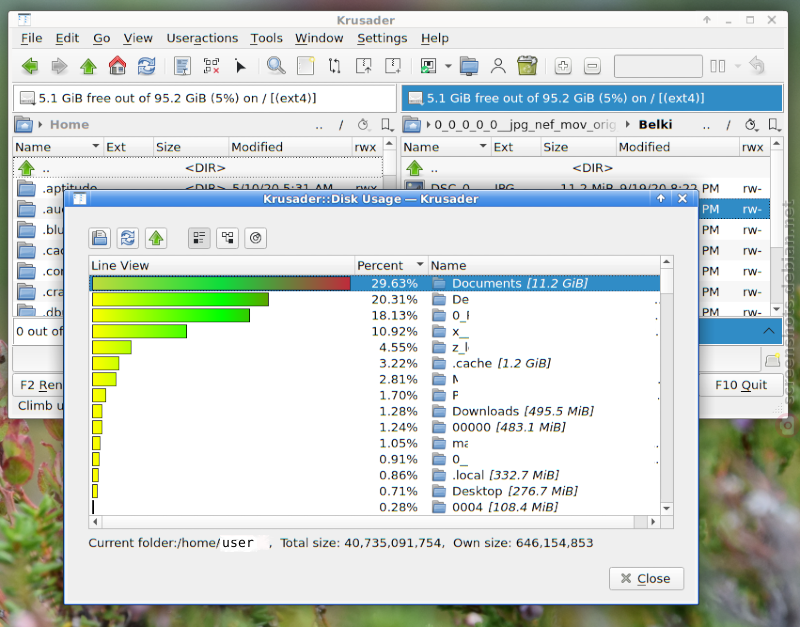
Task: Click the root slash button in left panel
Action: (x=341, y=124)
